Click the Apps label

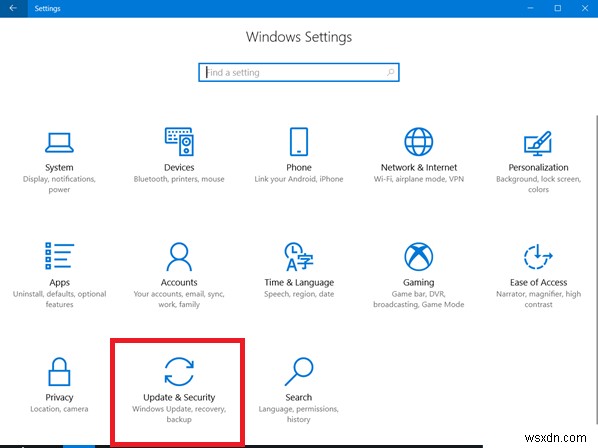59,283
